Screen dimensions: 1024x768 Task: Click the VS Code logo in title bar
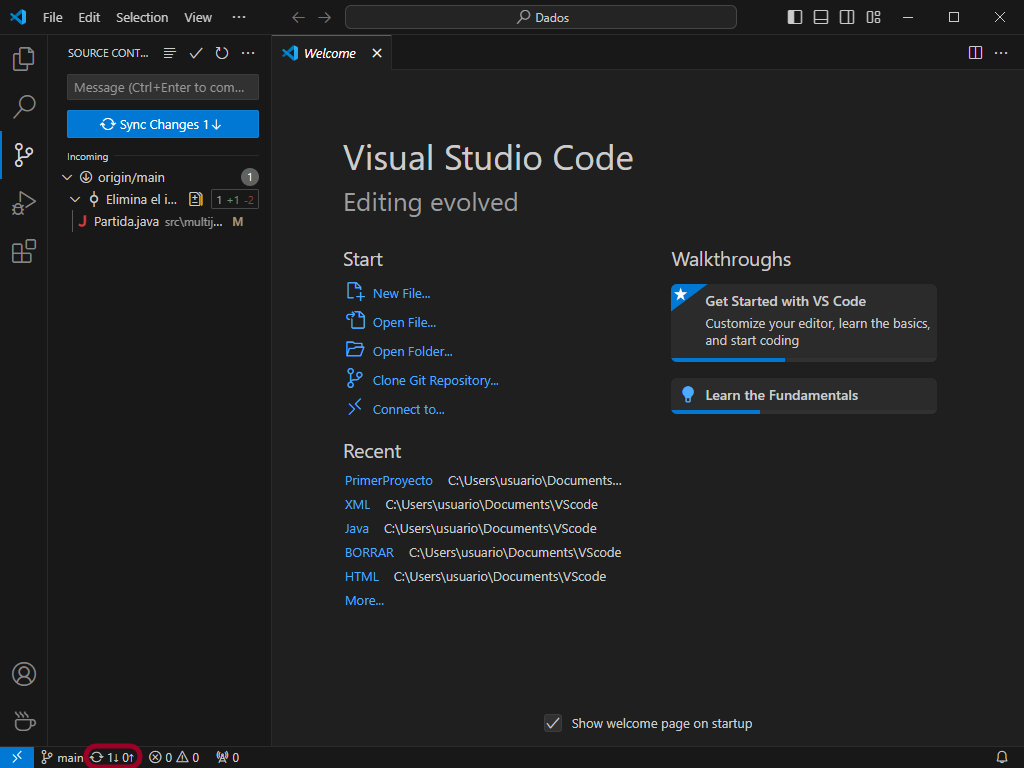(x=18, y=17)
